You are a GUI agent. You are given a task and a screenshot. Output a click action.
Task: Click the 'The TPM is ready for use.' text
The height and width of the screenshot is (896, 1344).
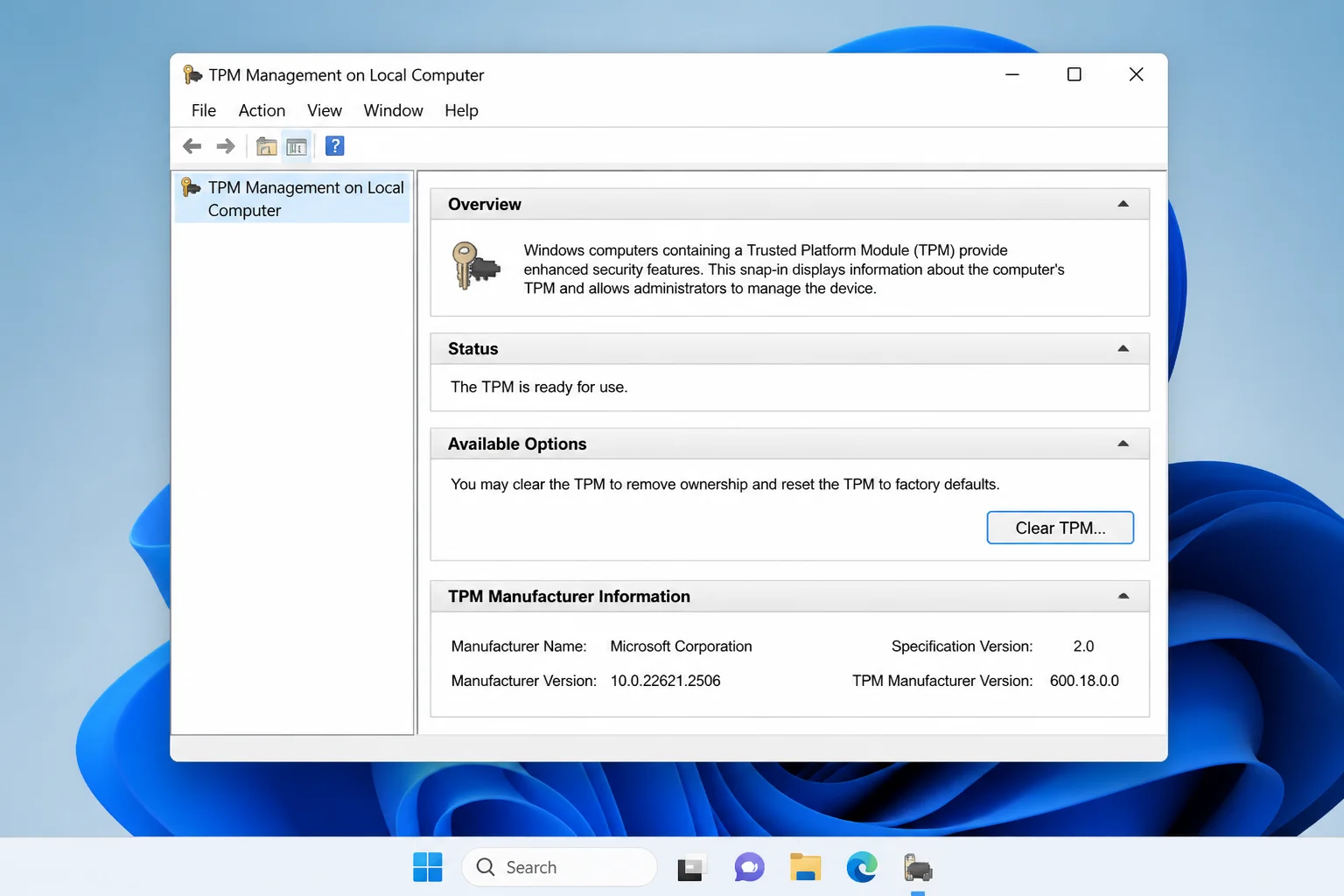coord(539,387)
